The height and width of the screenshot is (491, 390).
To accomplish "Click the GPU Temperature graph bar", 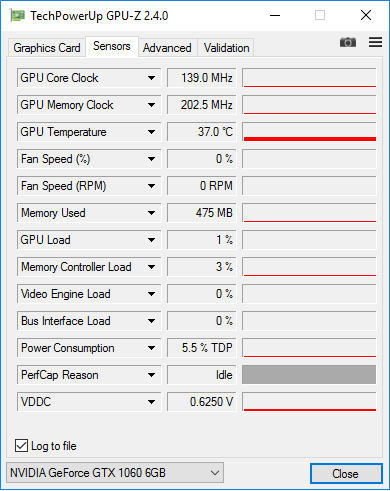I will (x=309, y=132).
